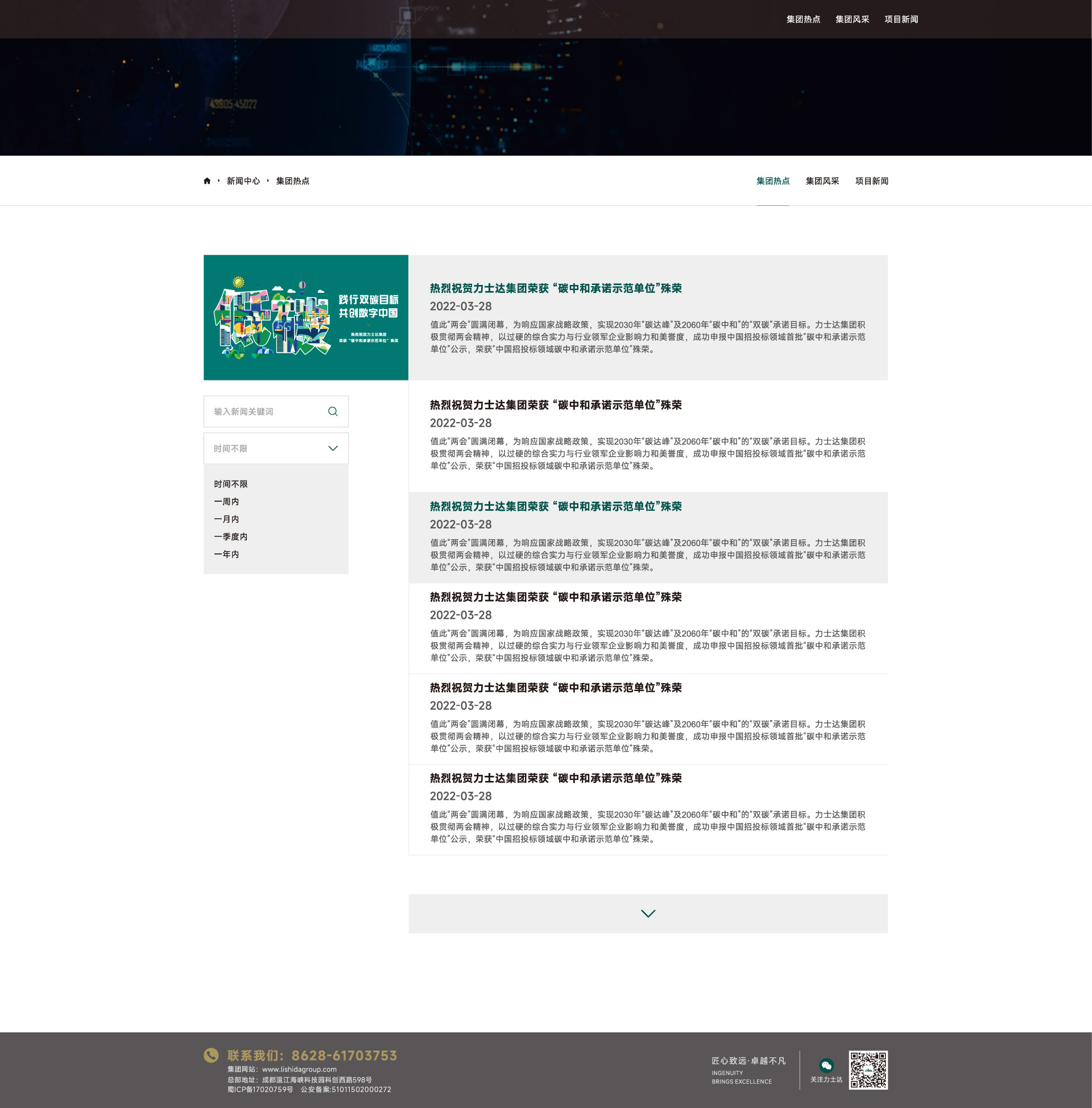
Task: Select 一季度内 time filter option
Action: click(x=230, y=537)
